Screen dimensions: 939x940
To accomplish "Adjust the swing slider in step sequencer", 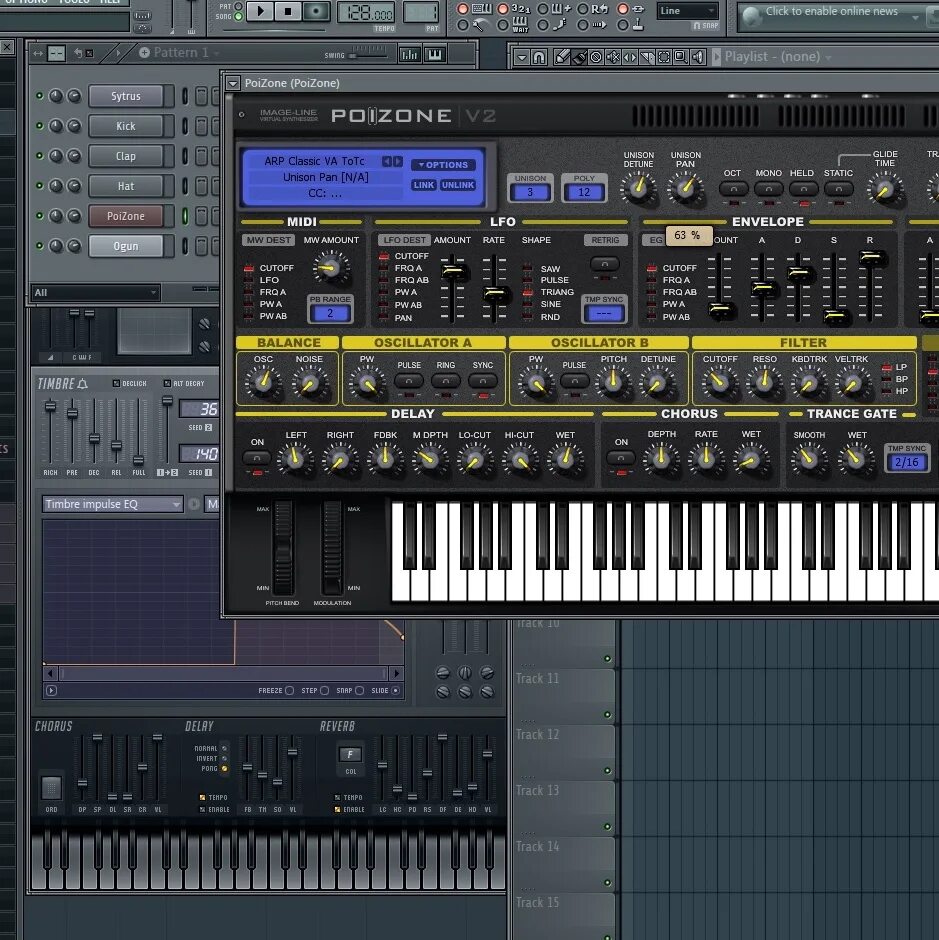I will point(368,56).
